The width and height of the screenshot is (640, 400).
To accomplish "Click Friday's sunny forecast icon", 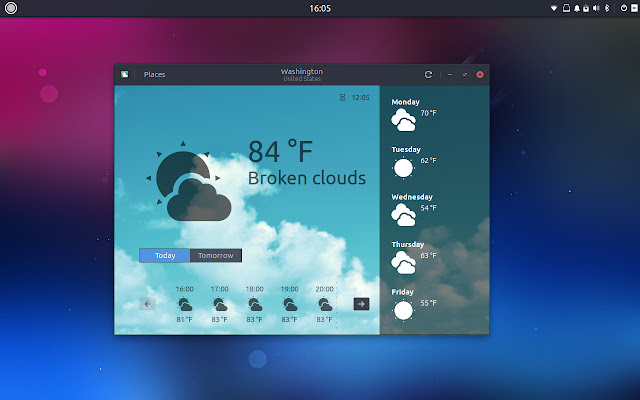I will pos(403,310).
